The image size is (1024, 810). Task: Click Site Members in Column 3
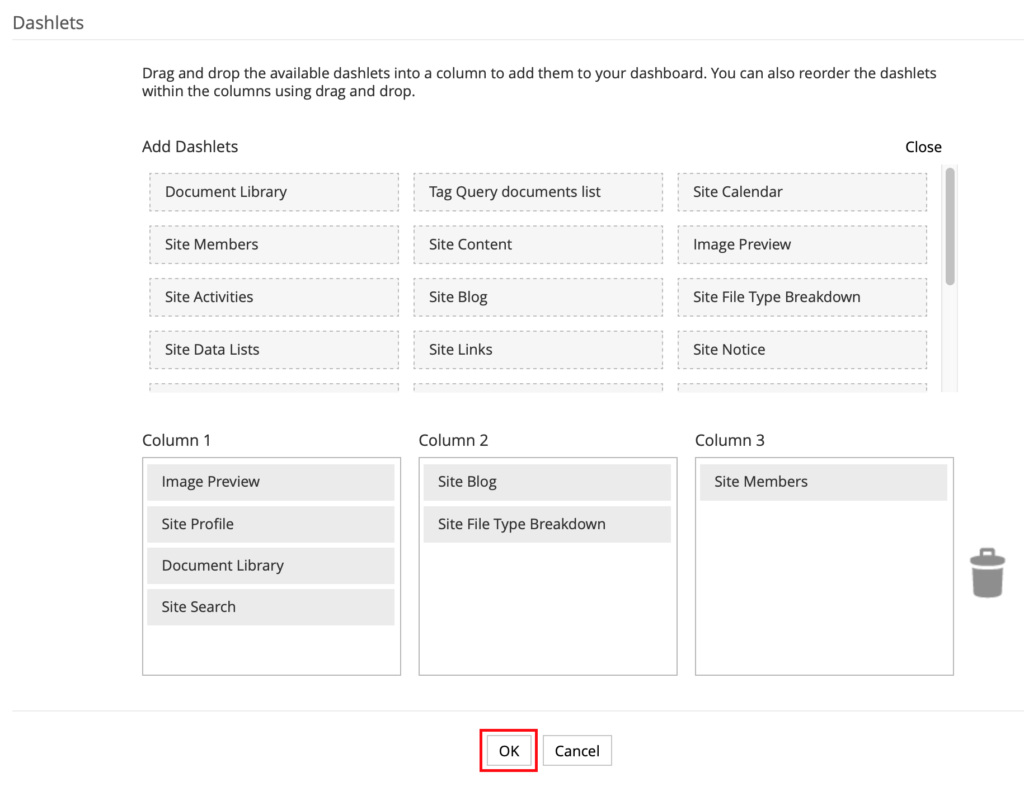point(822,482)
